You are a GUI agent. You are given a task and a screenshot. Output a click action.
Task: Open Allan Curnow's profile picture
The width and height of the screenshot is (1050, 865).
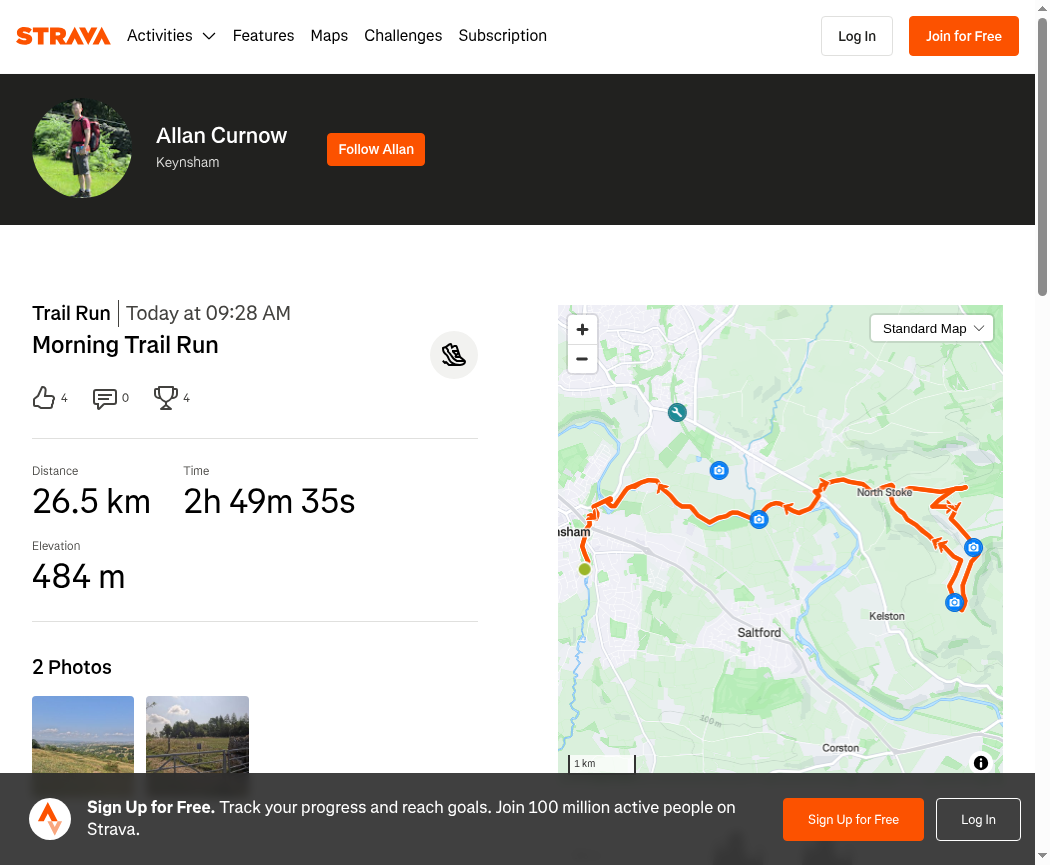[82, 149]
